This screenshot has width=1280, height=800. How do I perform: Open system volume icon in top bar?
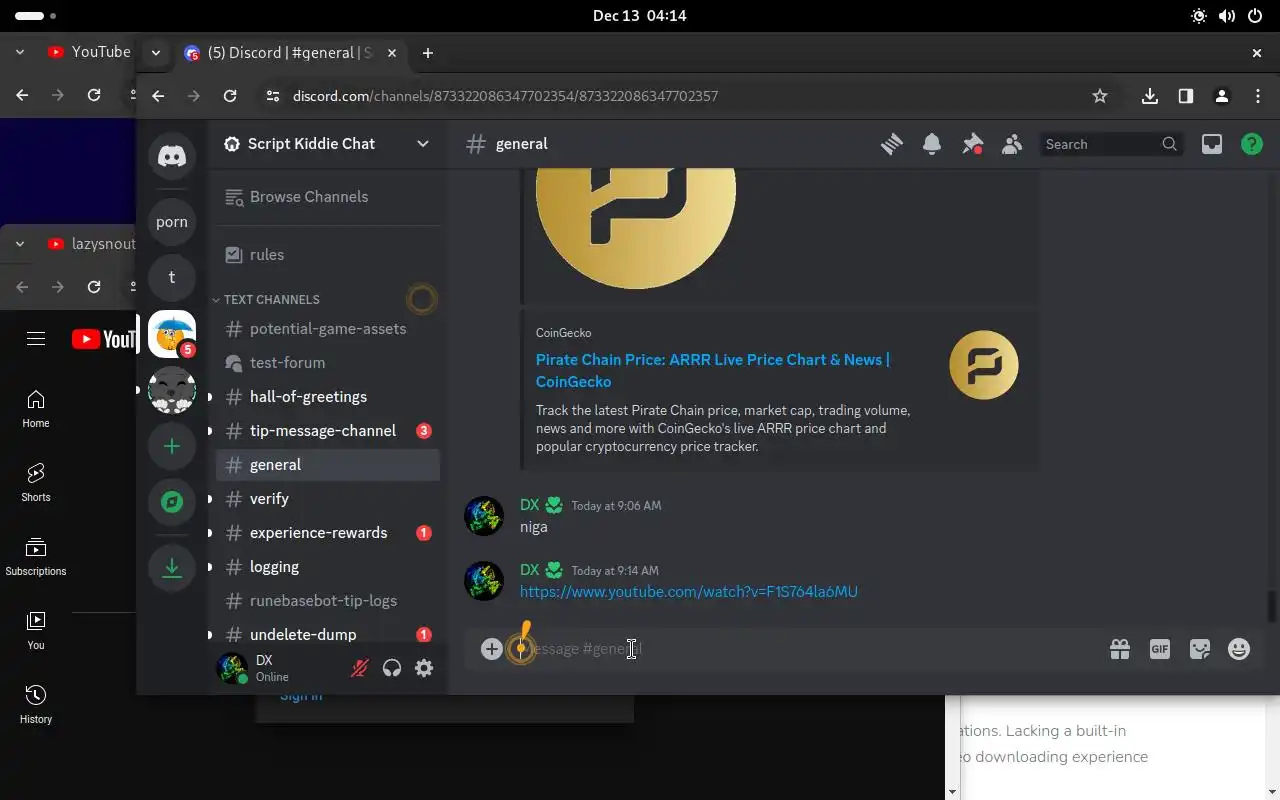pos(1227,16)
